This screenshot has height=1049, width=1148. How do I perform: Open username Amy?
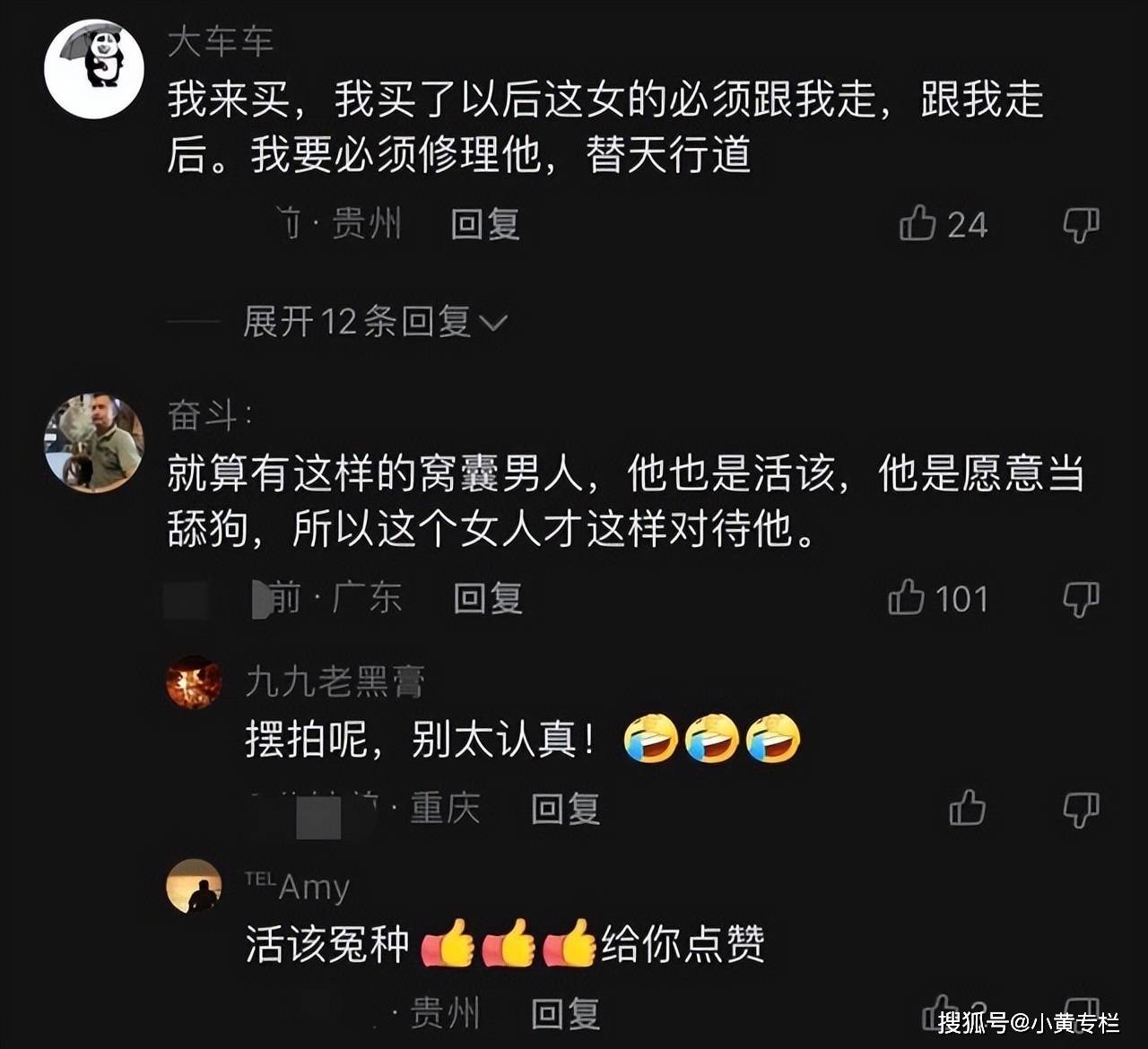point(298,887)
